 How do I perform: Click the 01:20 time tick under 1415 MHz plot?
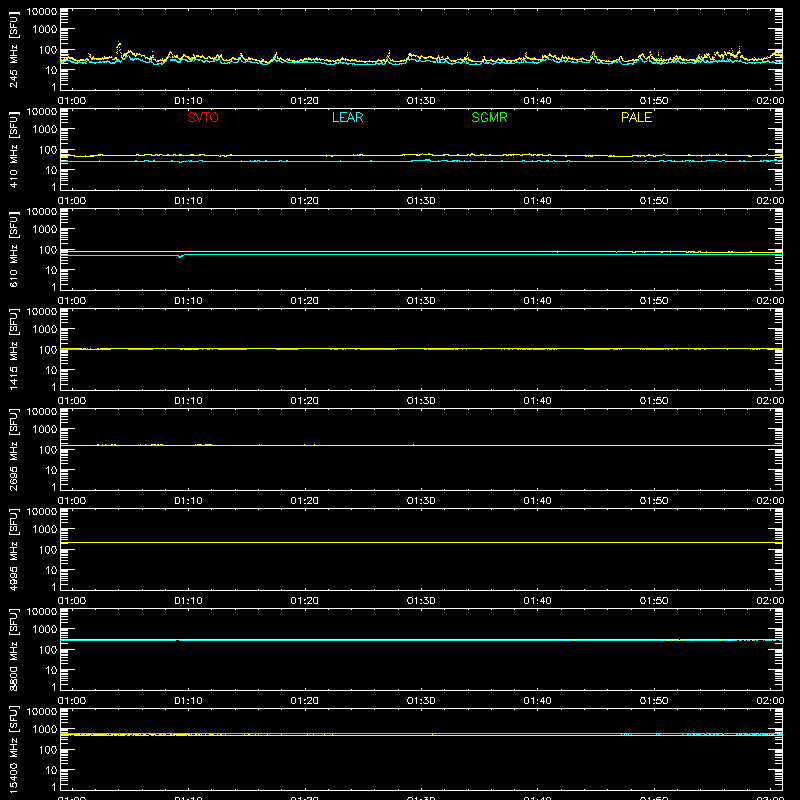tap(305, 401)
